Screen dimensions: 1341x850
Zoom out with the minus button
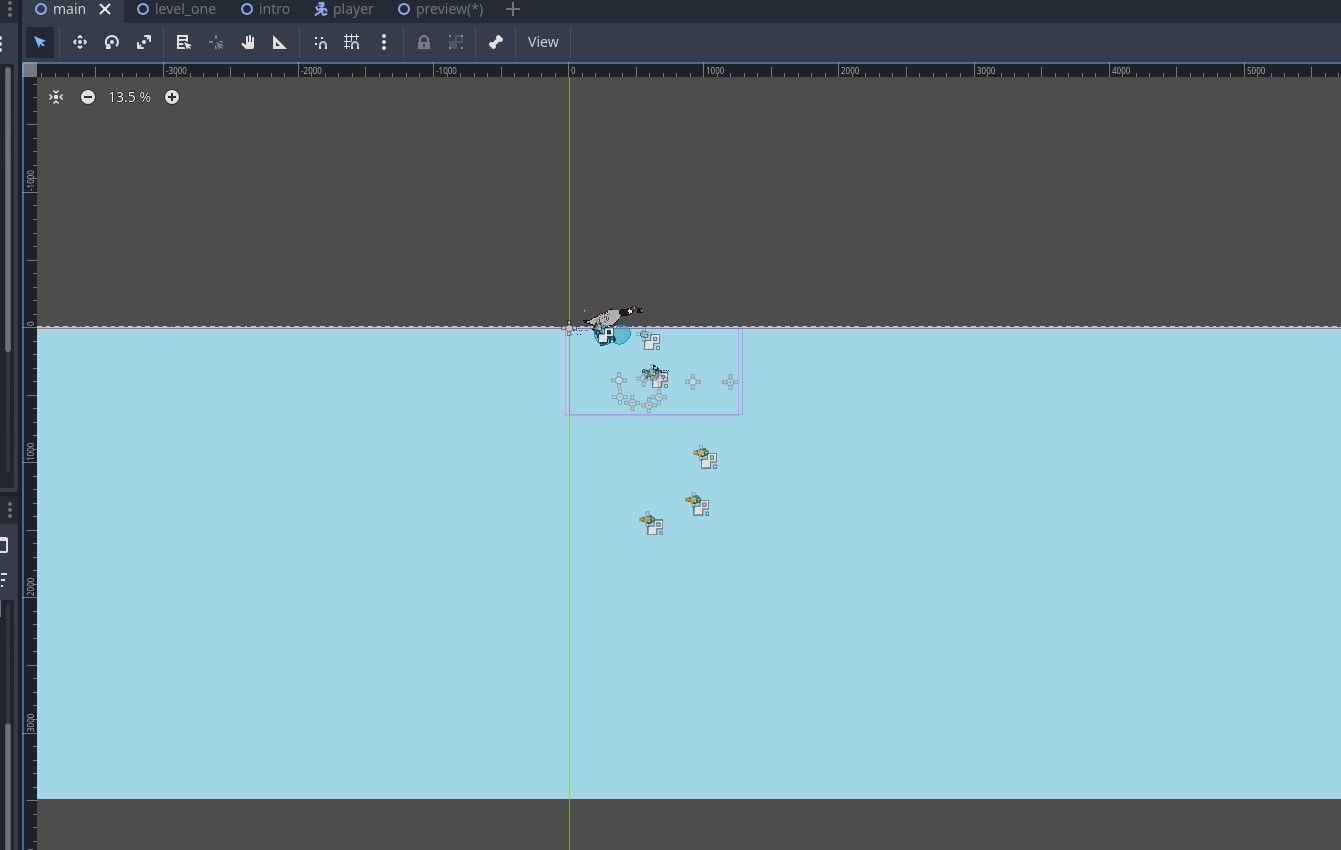pyautogui.click(x=88, y=97)
